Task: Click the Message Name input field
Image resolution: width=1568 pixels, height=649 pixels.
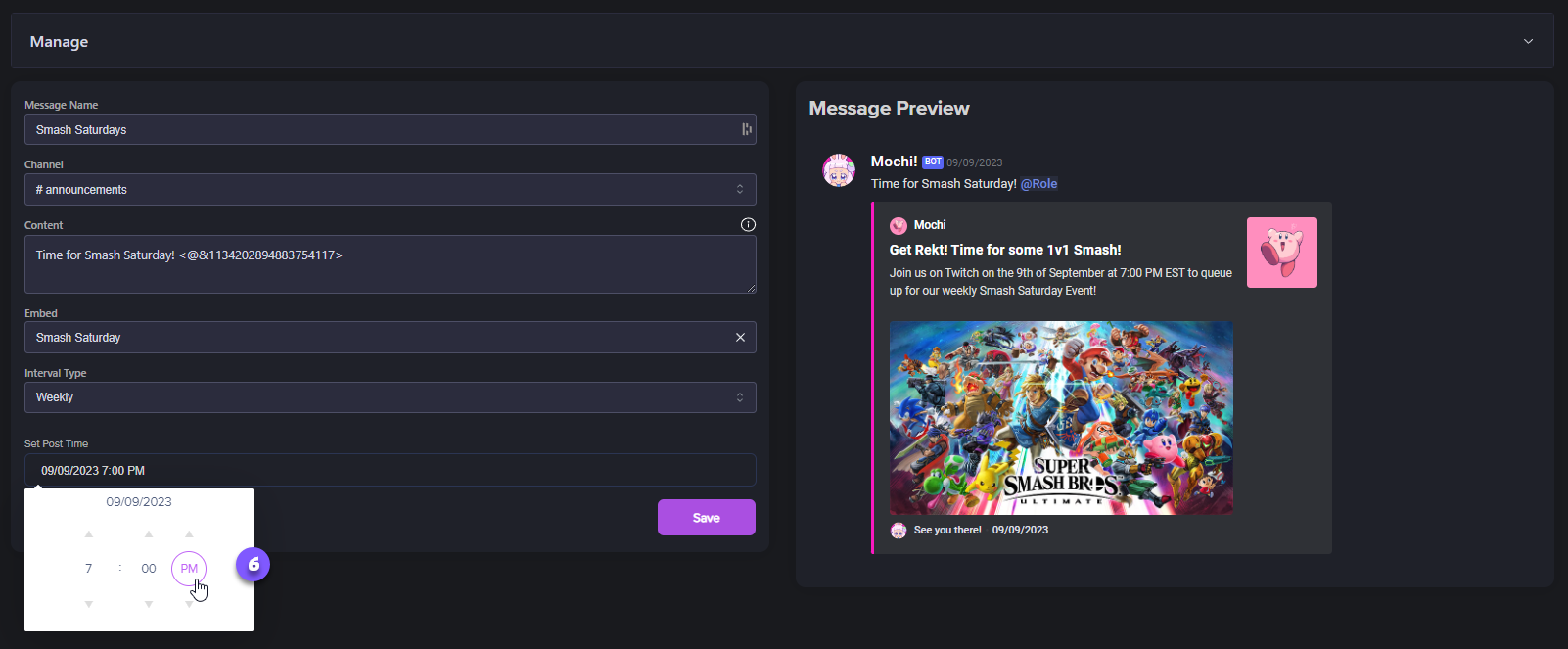Action: tap(382, 129)
